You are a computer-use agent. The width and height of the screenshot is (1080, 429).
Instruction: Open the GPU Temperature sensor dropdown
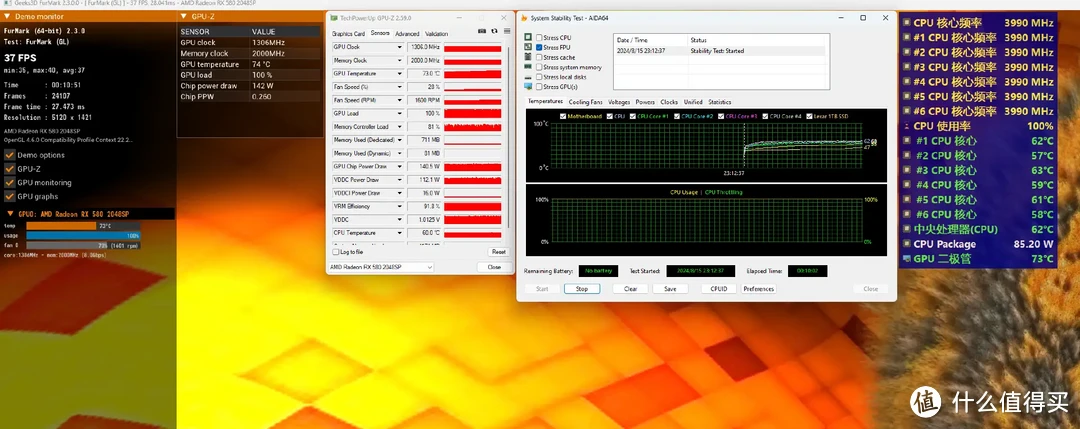(x=399, y=74)
